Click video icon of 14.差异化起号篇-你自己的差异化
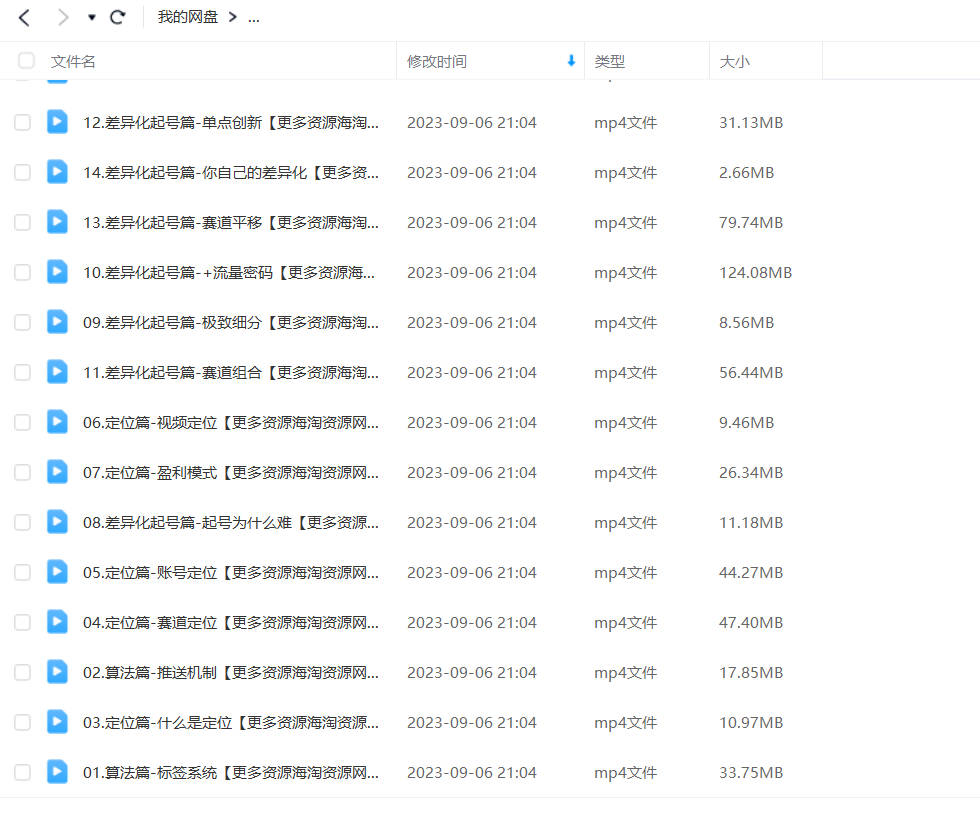 click(x=57, y=171)
